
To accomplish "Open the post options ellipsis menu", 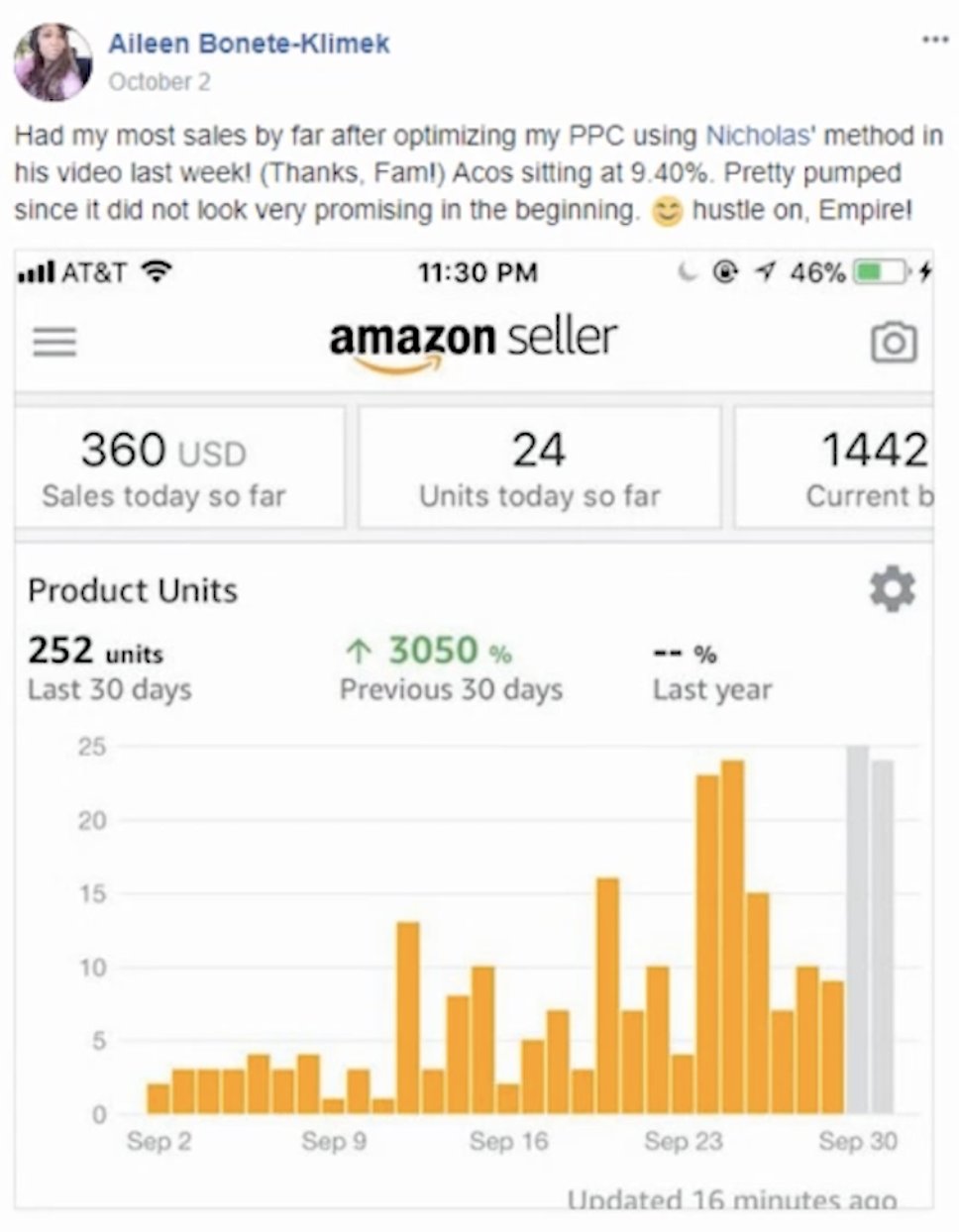I will [x=934, y=40].
